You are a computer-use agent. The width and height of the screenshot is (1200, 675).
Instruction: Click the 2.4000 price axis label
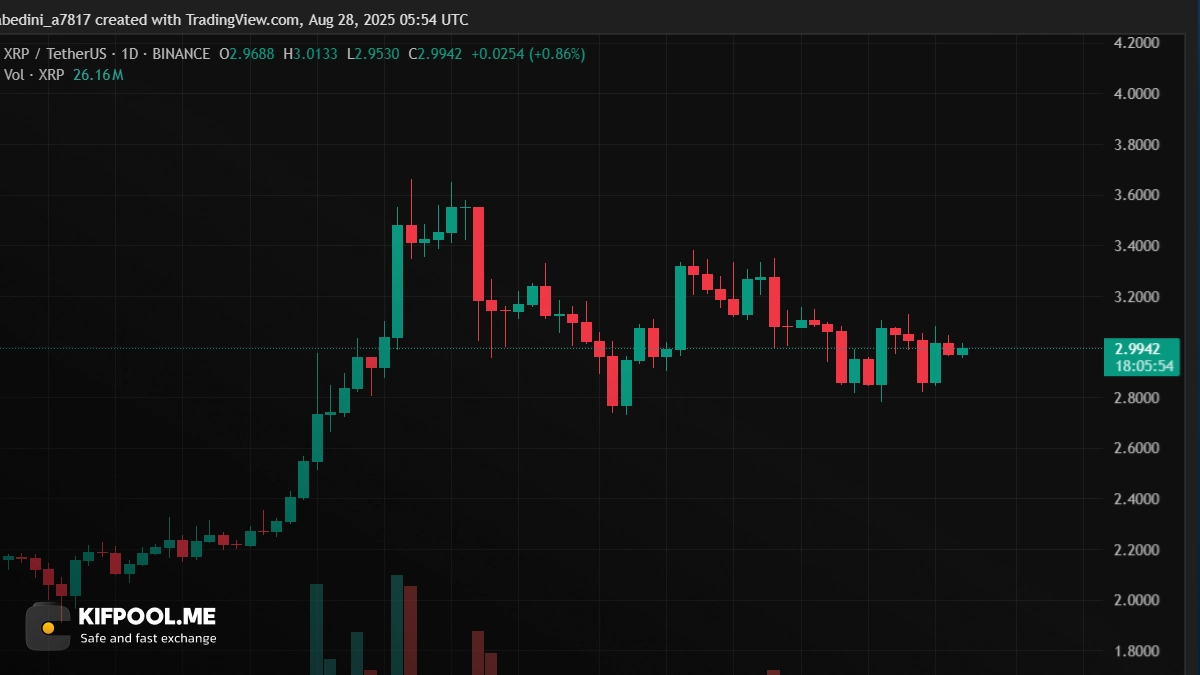[1137, 499]
